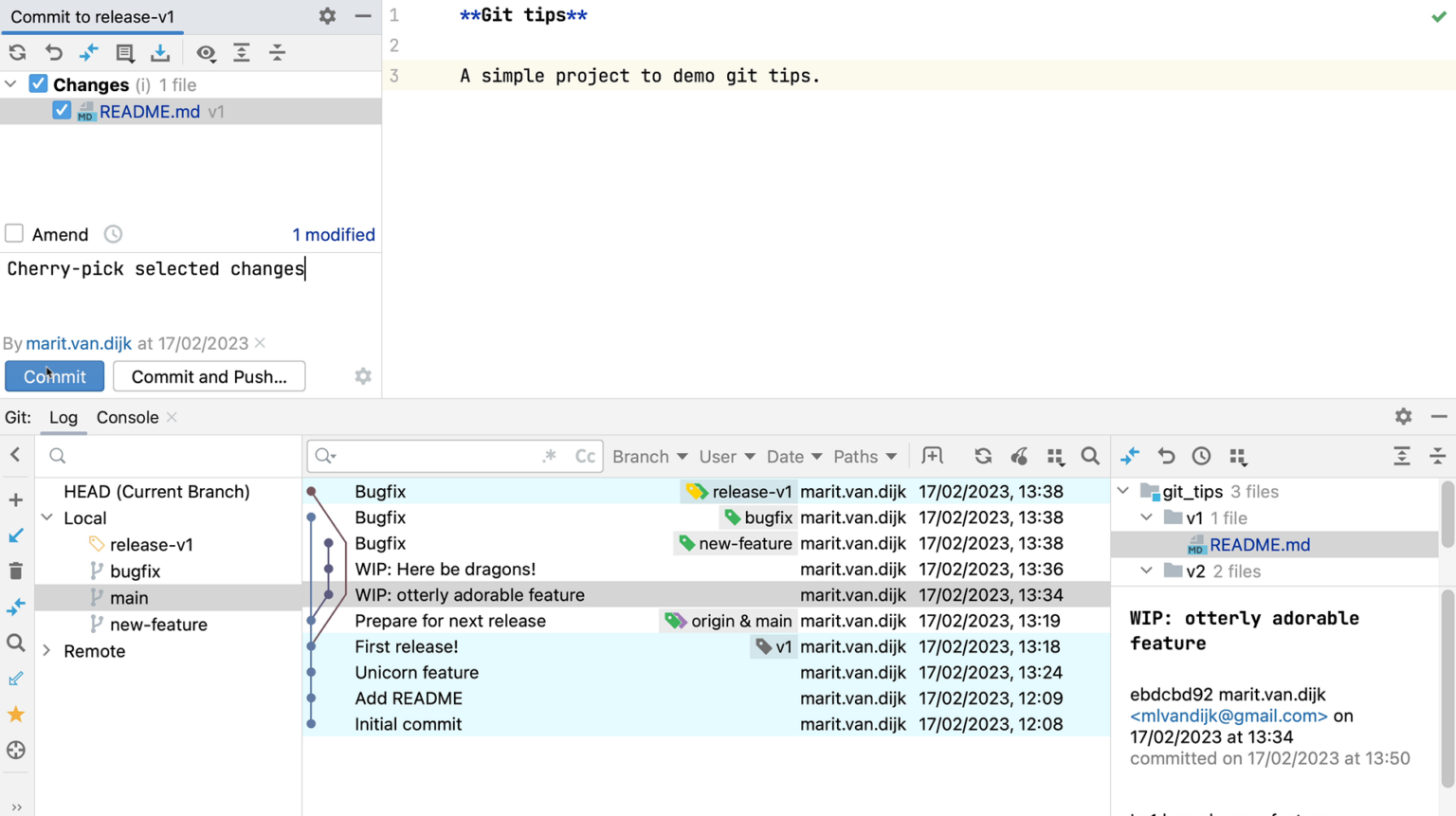Select the Log tab
The width and height of the screenshot is (1456, 816).
(64, 418)
